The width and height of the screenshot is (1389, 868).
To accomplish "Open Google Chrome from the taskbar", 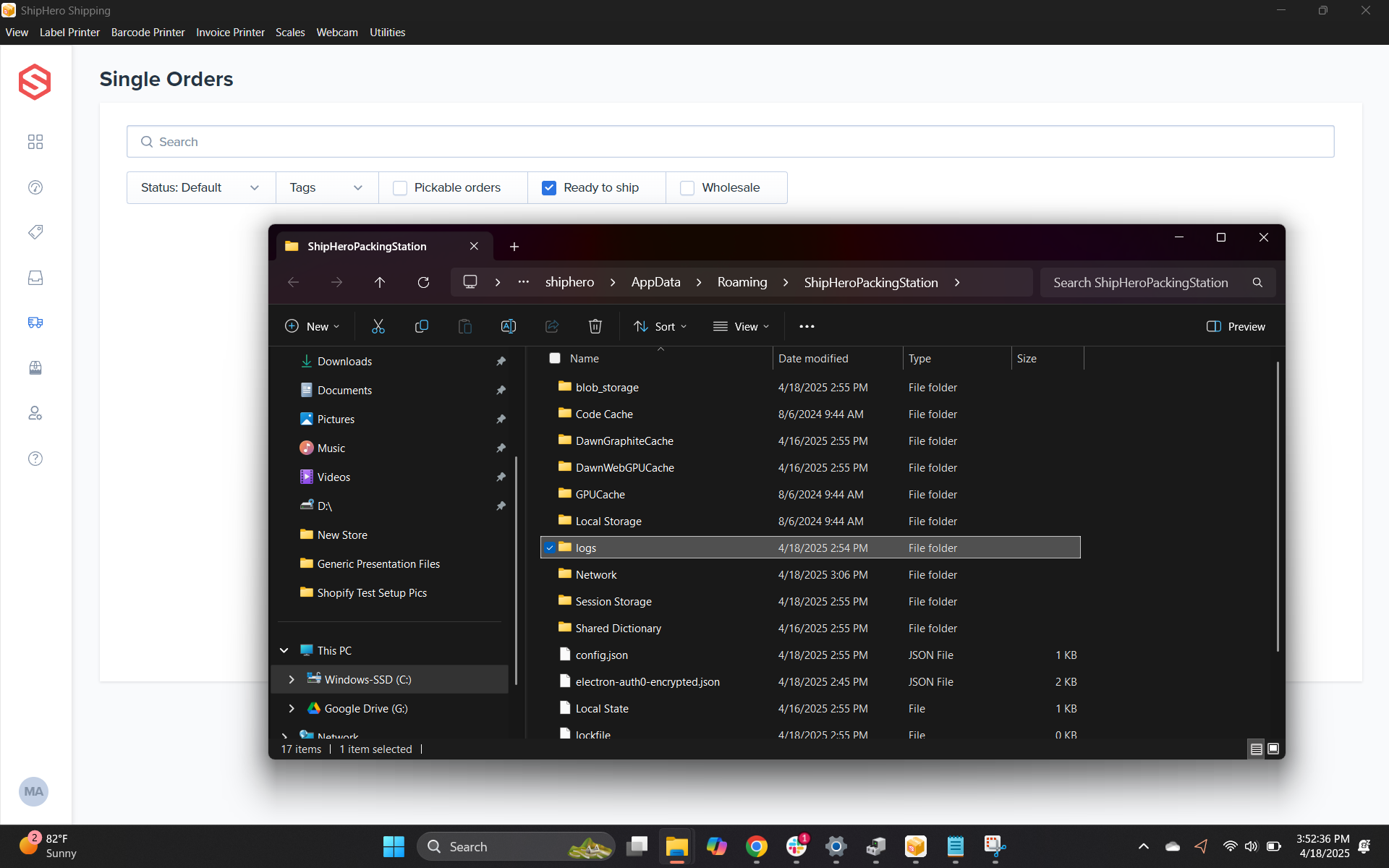I will 757,846.
